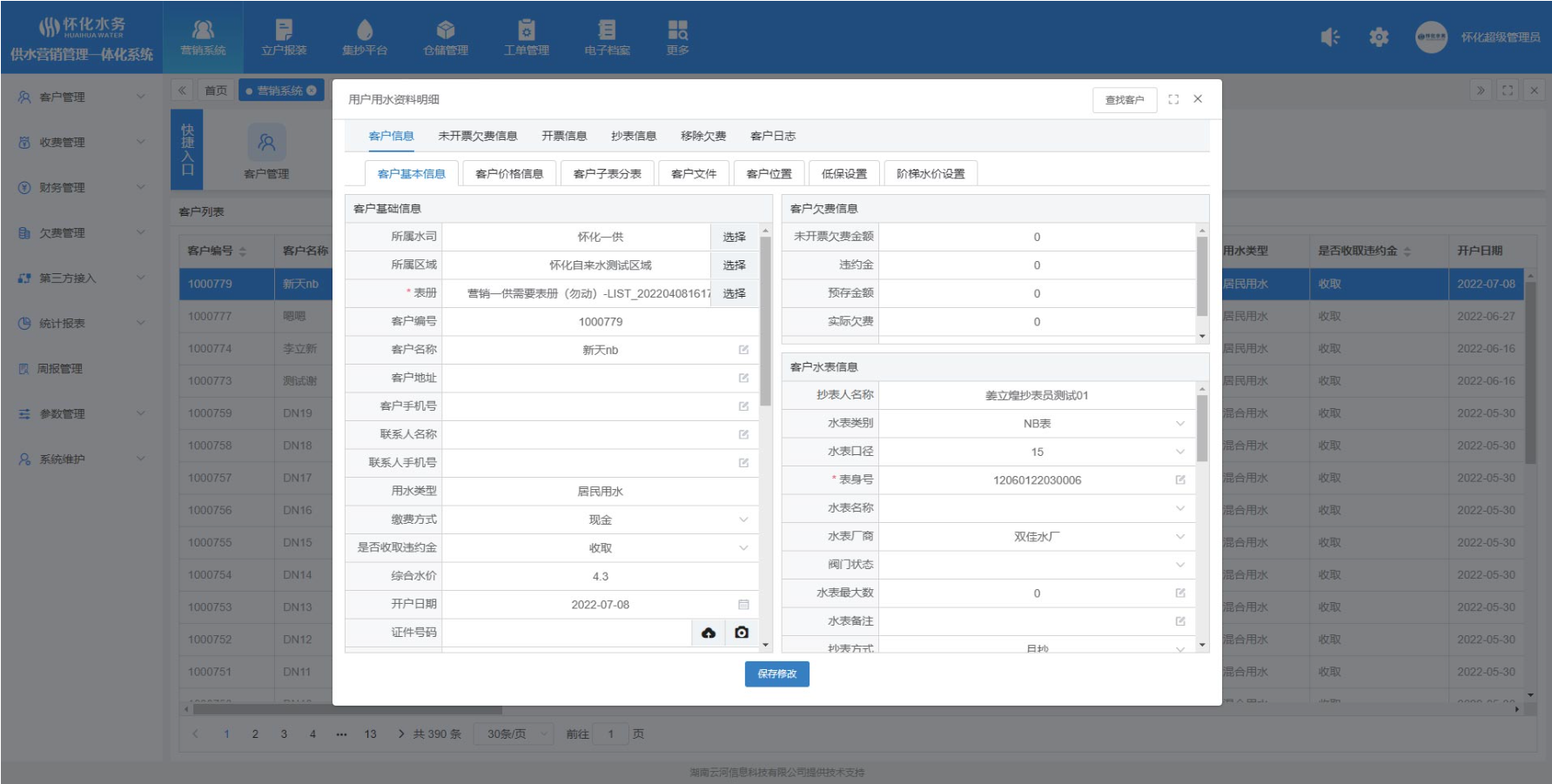This screenshot has height=784, width=1552.
Task: Open the 水表类别 dropdown
Action: pyautogui.click(x=1037, y=423)
